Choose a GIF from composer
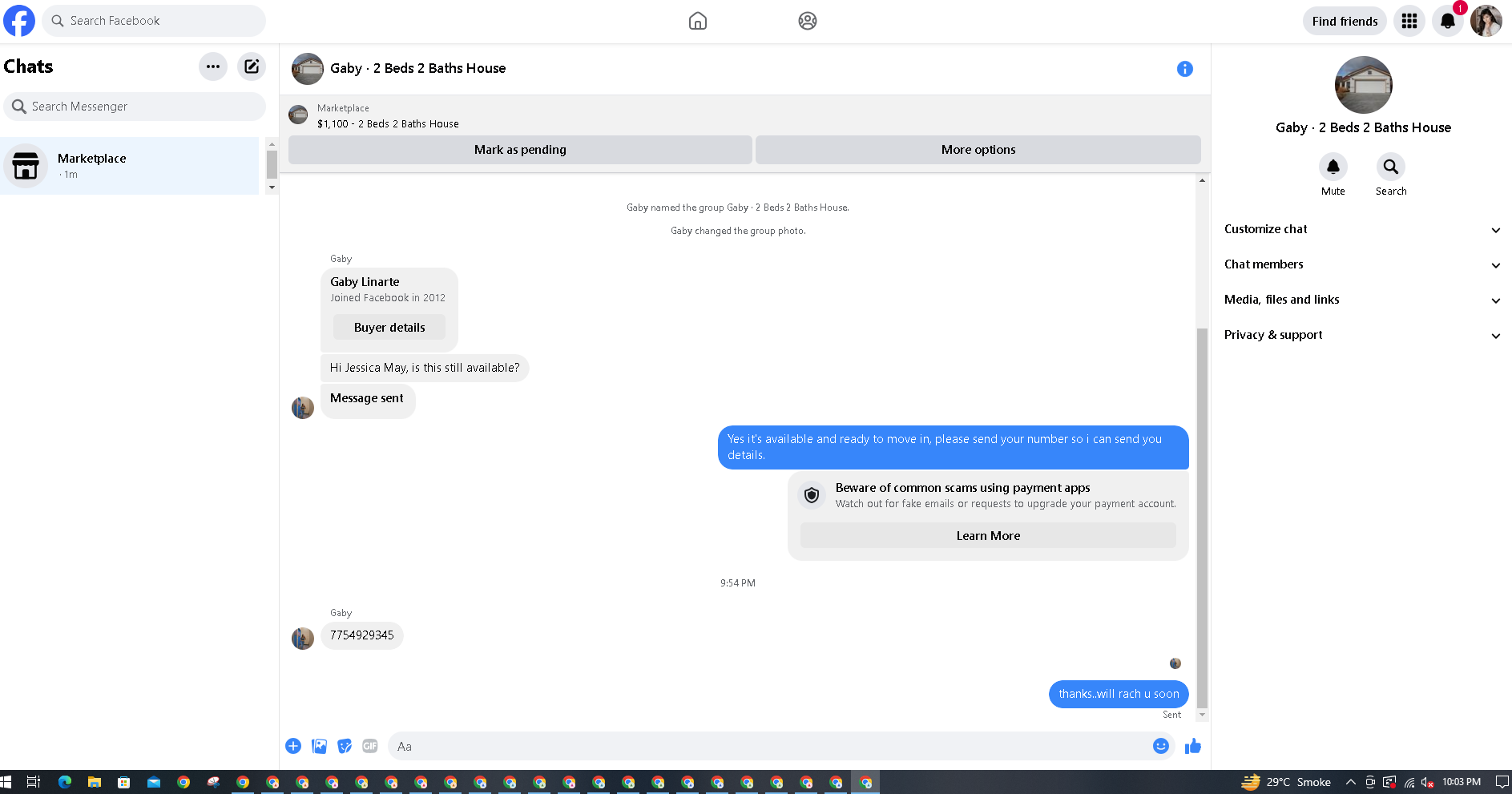 click(369, 746)
